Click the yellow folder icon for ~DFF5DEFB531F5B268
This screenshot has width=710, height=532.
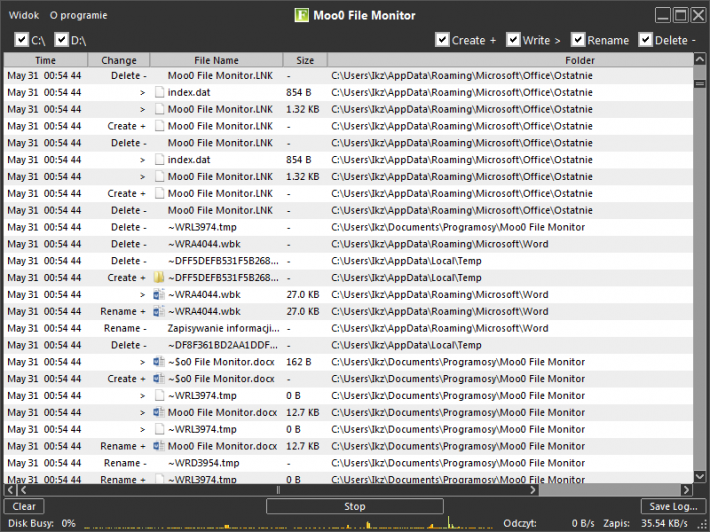pos(158,278)
